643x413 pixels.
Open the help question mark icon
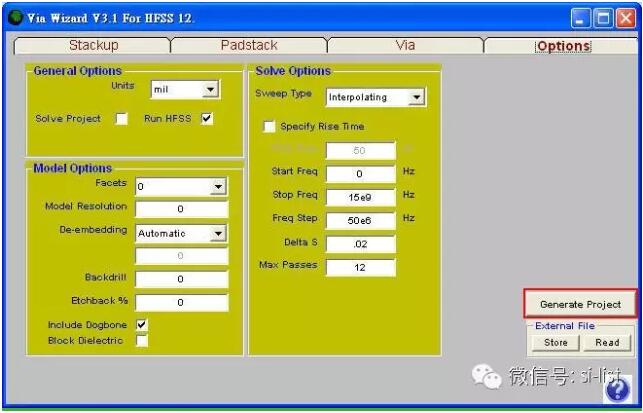pos(617,388)
